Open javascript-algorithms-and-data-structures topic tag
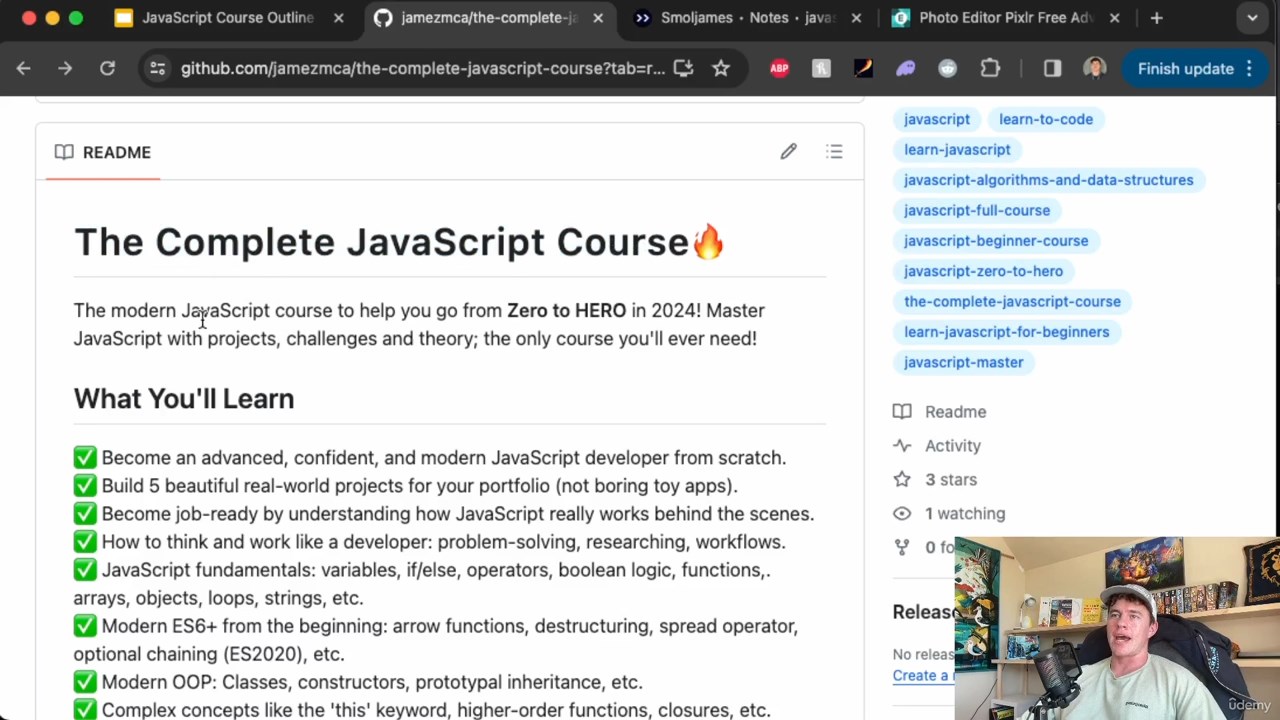This screenshot has height=720, width=1280. click(x=1049, y=180)
